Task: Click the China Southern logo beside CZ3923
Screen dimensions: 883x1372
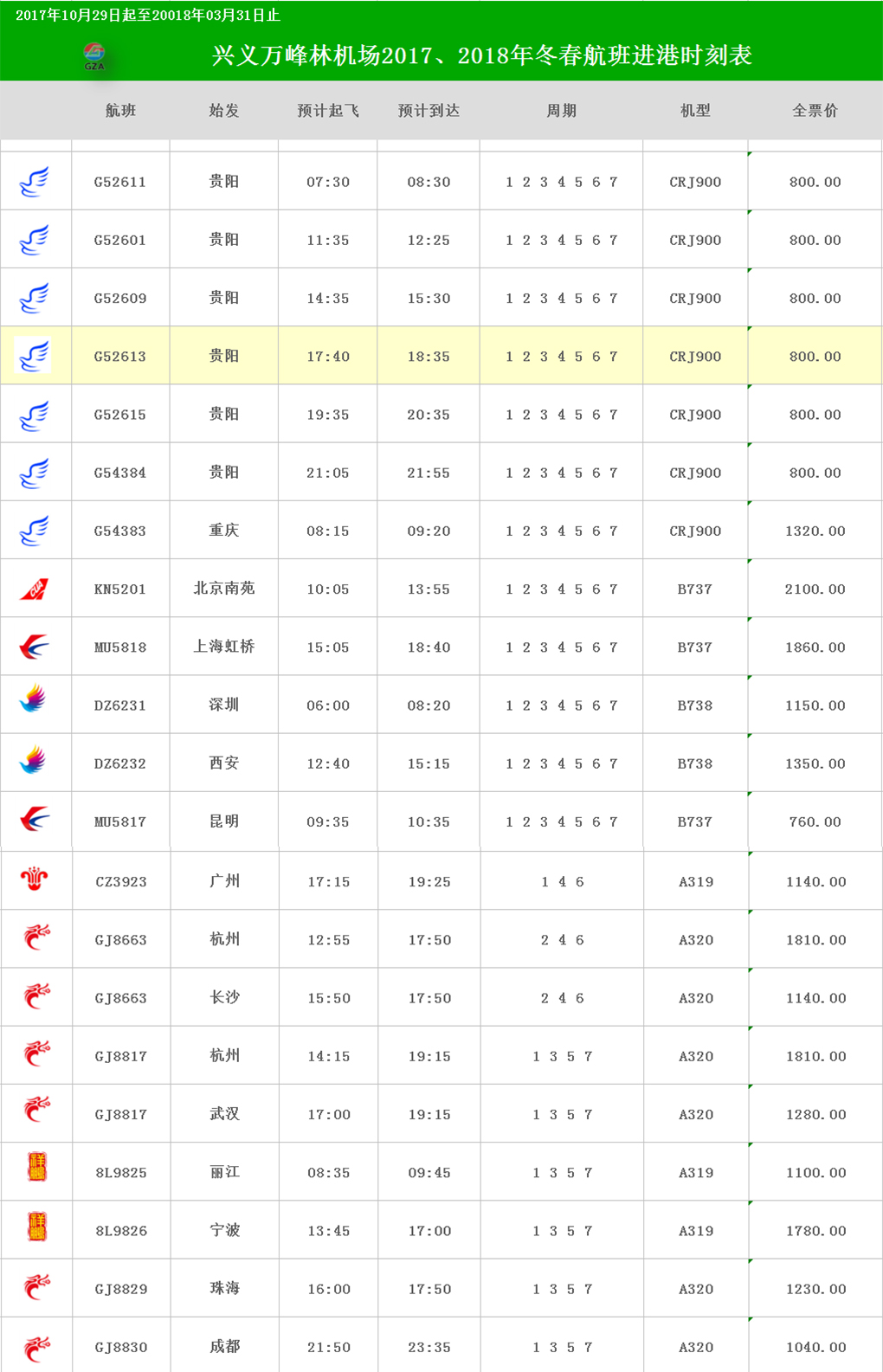Action: (x=35, y=879)
